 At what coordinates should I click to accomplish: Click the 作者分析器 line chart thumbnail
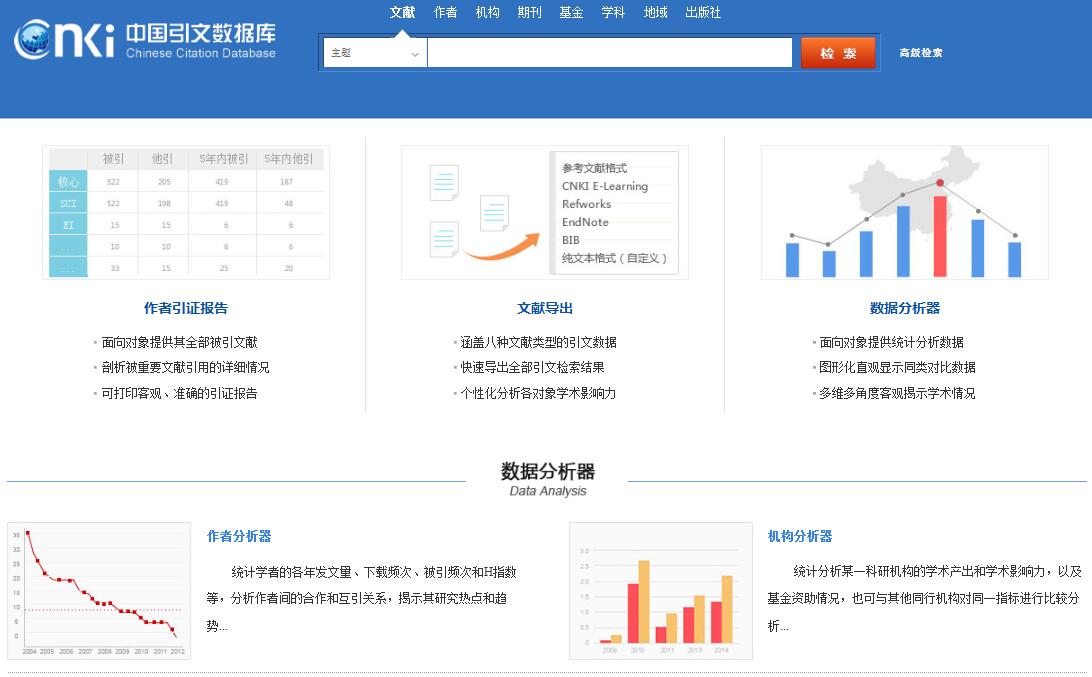(99, 590)
